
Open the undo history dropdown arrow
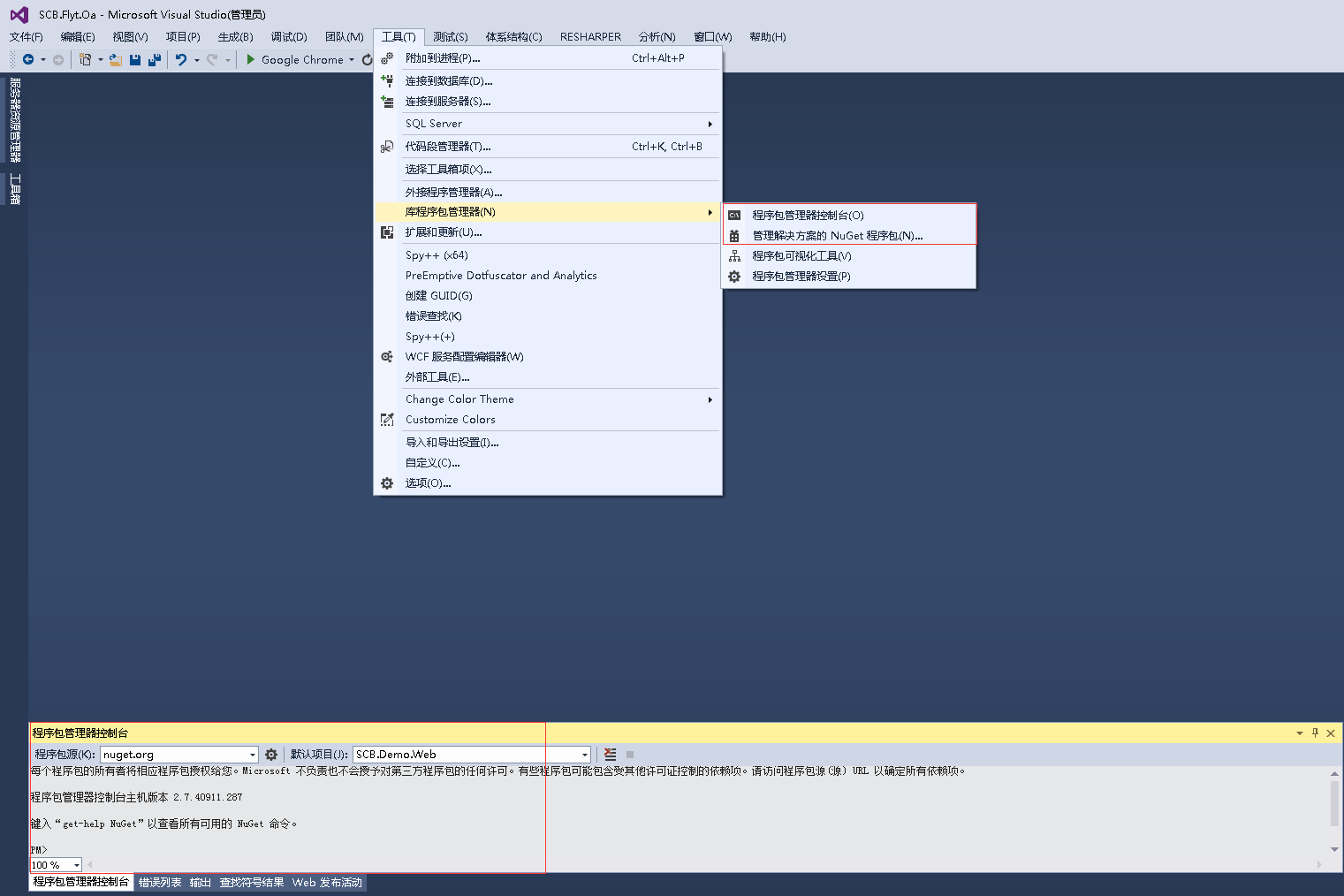tap(196, 60)
